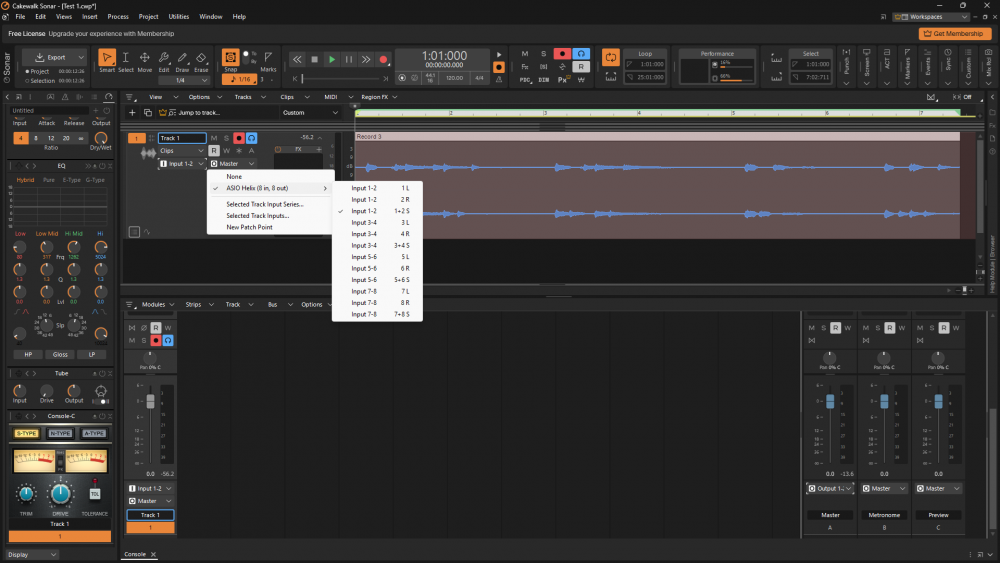
Task: Enable input echo on Track 1
Action: click(252, 138)
